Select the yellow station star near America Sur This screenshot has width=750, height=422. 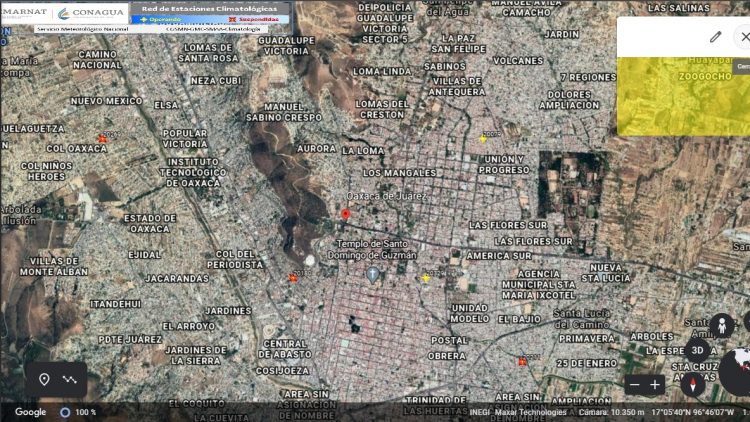coord(426,278)
